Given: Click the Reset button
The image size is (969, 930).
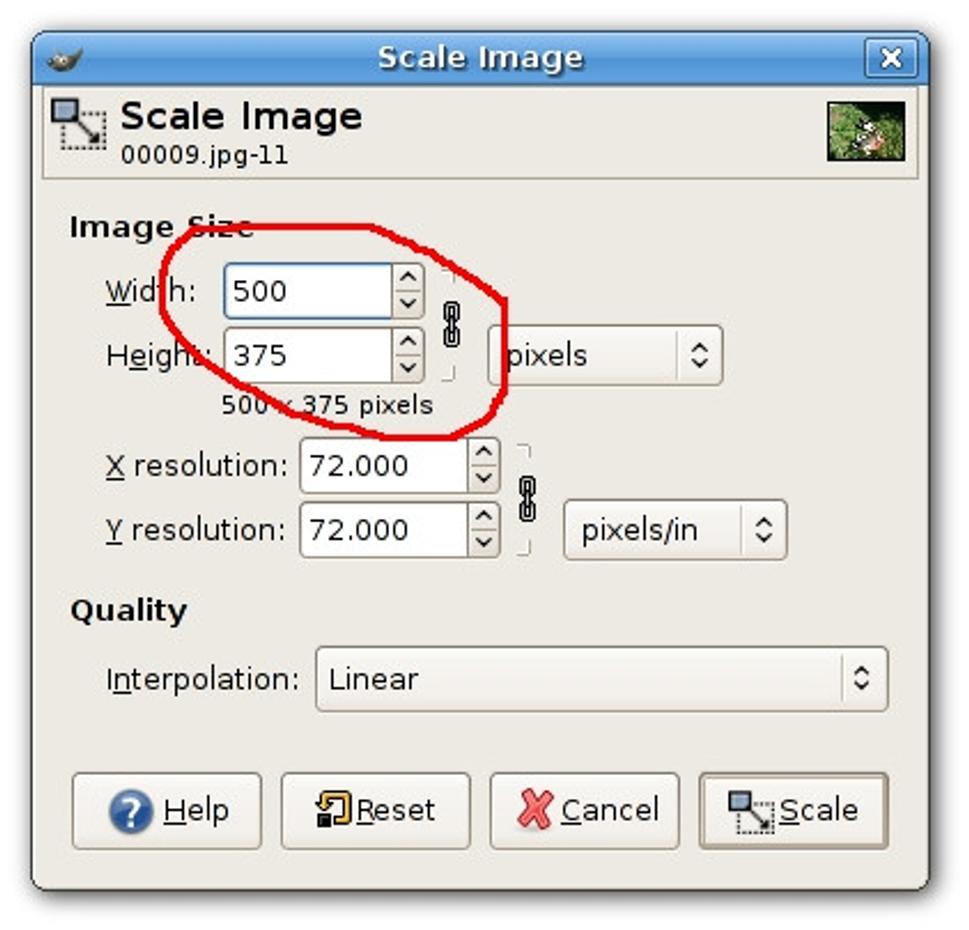Looking at the screenshot, I should click(376, 811).
